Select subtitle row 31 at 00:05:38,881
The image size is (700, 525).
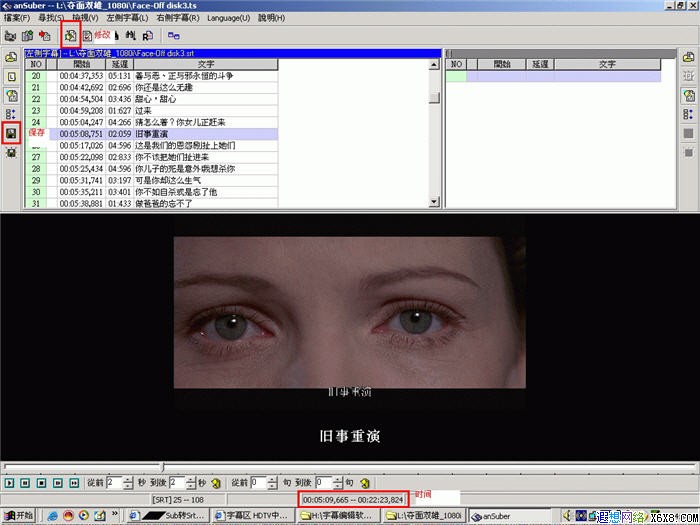click(152, 203)
